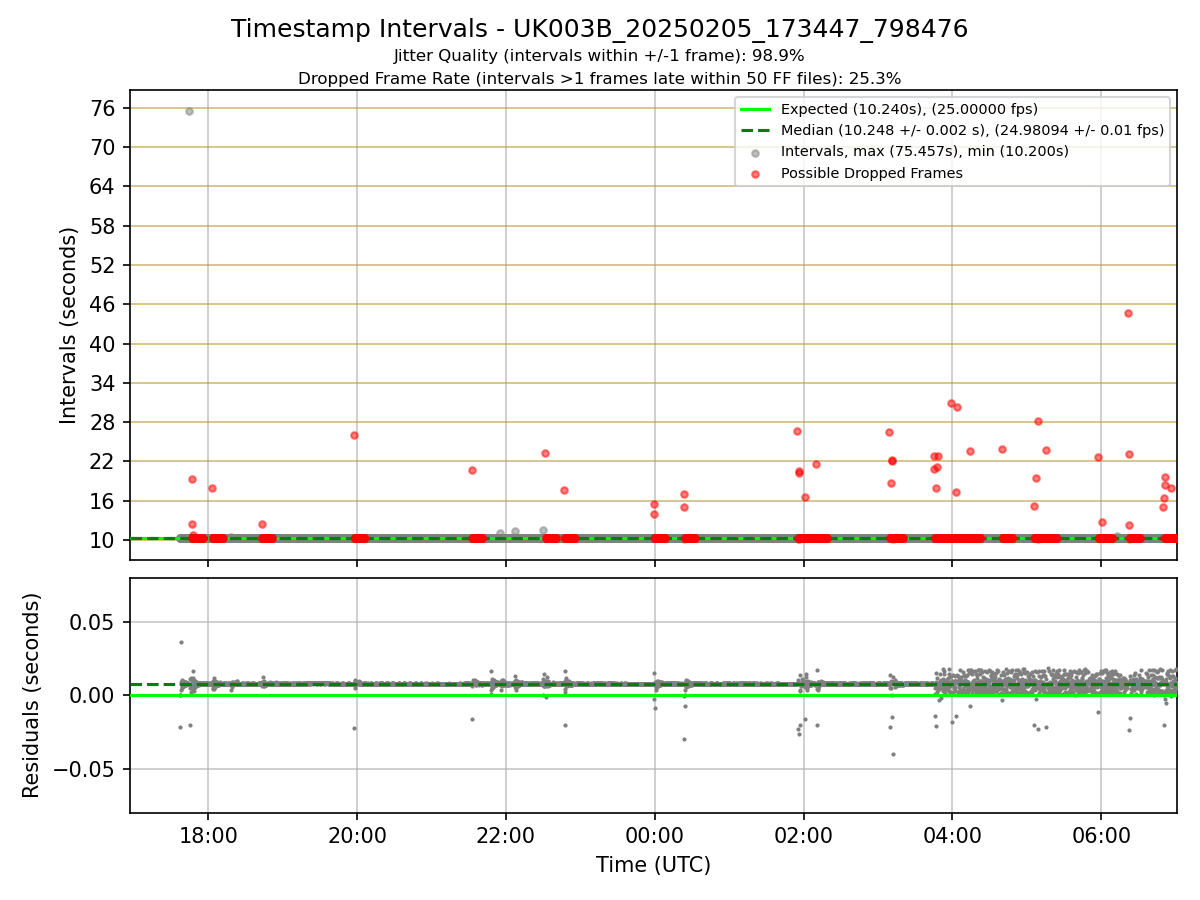
Task: Click the red dropped-frame point near 44 seconds
Action: pyautogui.click(x=1128, y=313)
